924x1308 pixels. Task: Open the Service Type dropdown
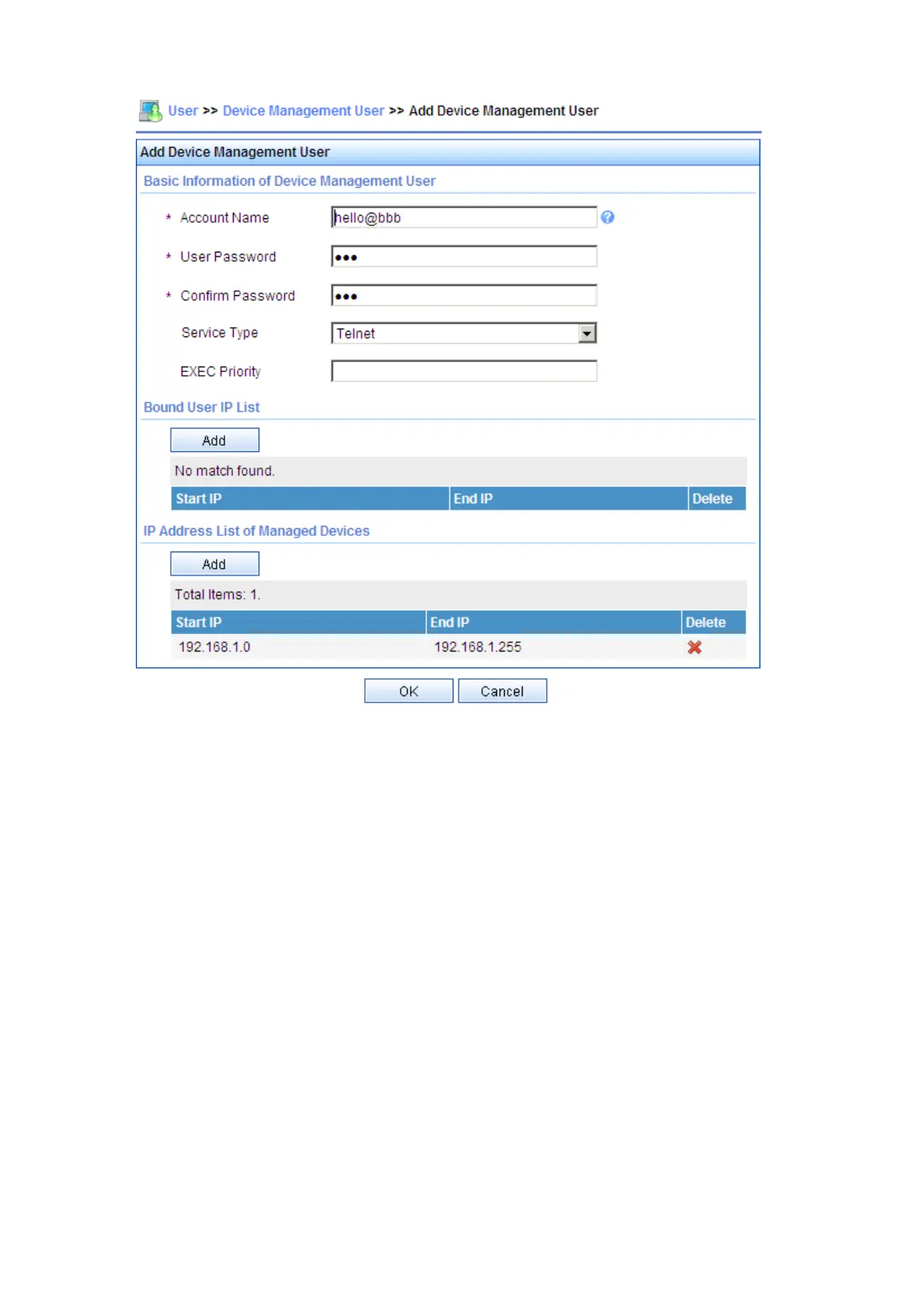[464, 333]
